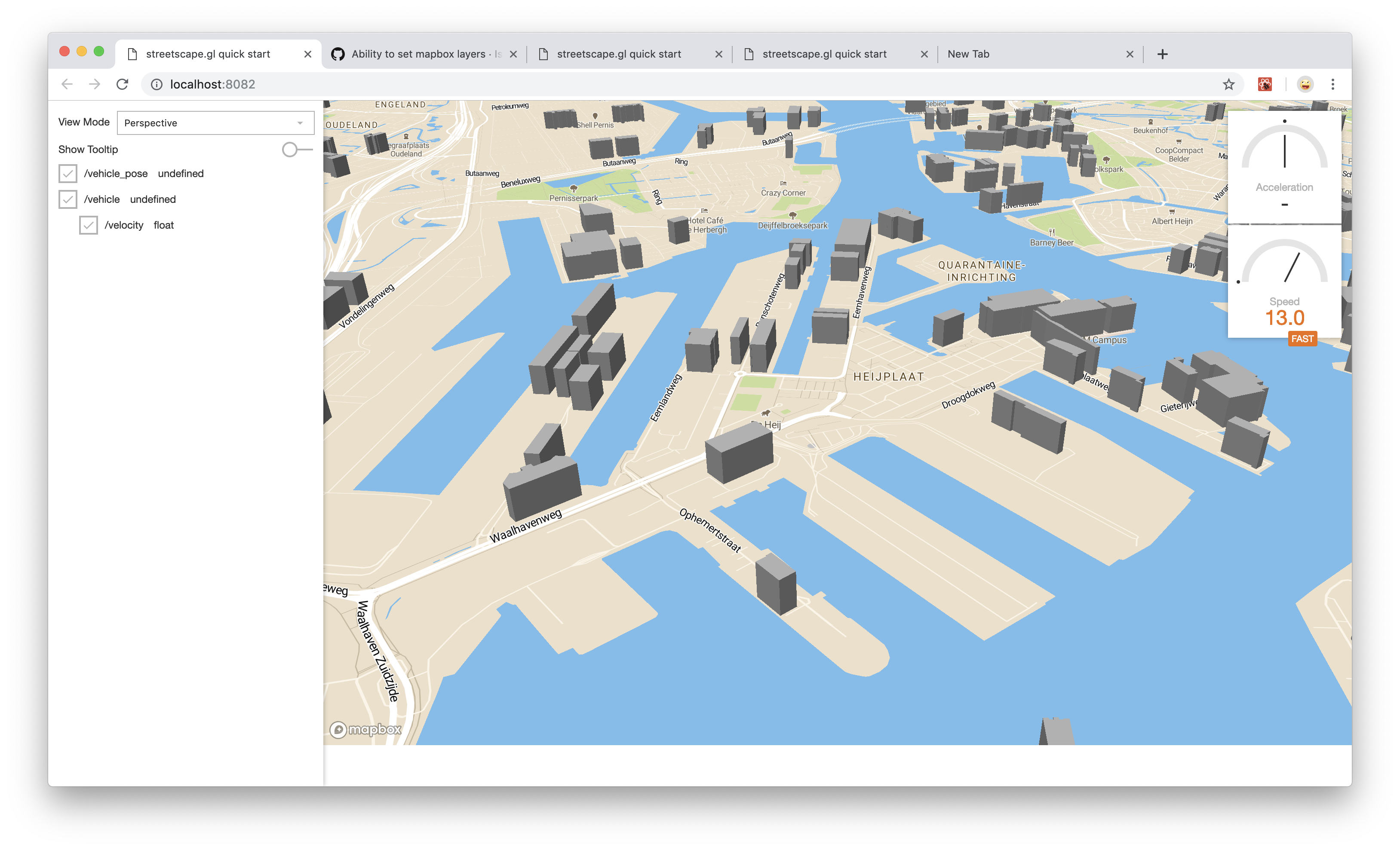
Task: Disable the /velocity float checkbox
Action: tap(89, 225)
